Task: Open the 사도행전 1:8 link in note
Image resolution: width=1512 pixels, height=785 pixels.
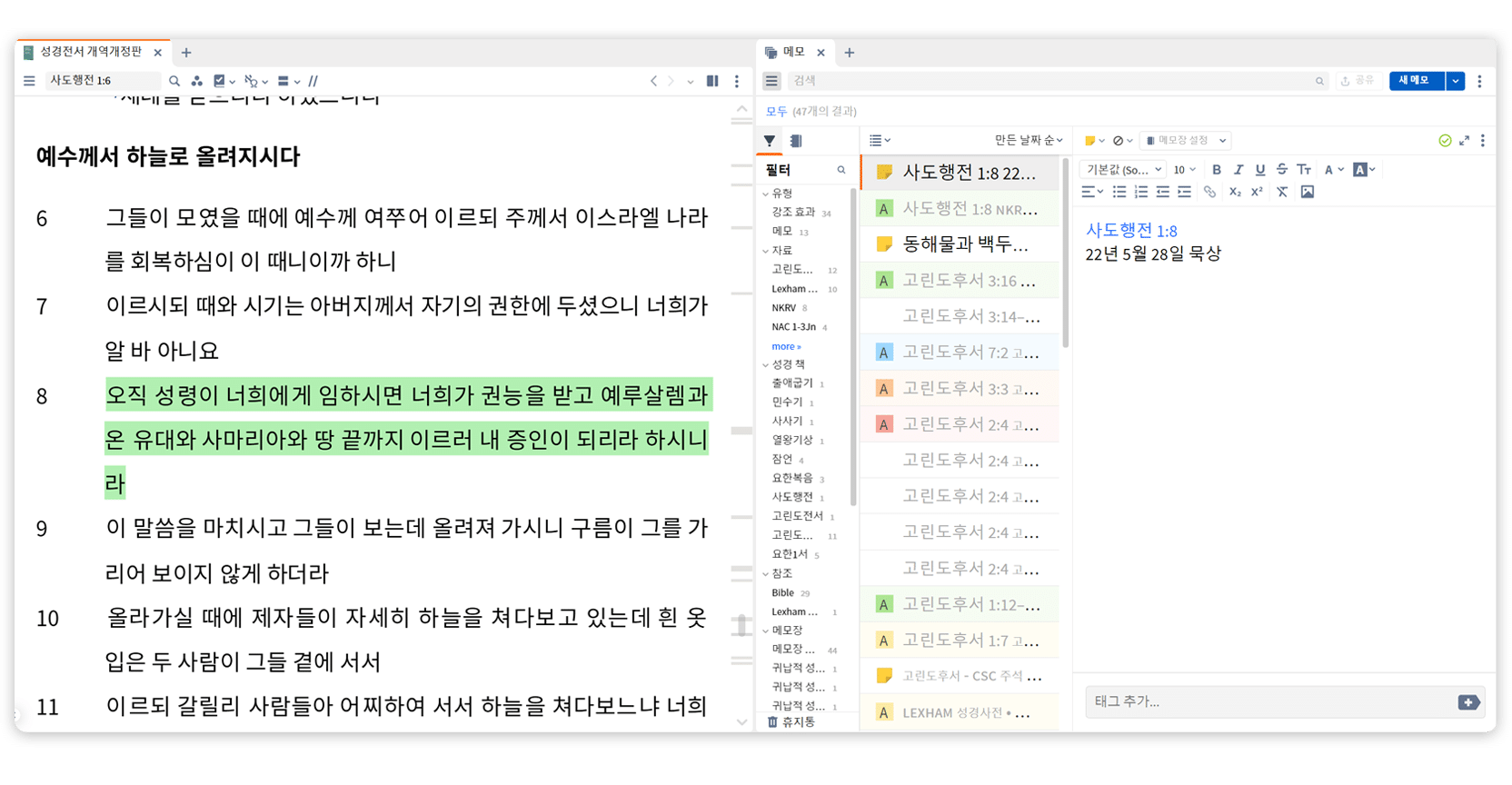Action: pyautogui.click(x=1131, y=231)
